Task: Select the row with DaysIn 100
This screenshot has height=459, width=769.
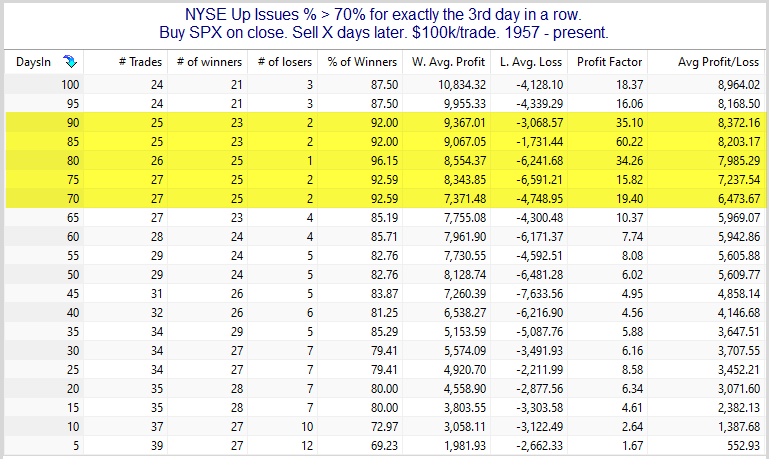Action: click(x=385, y=84)
